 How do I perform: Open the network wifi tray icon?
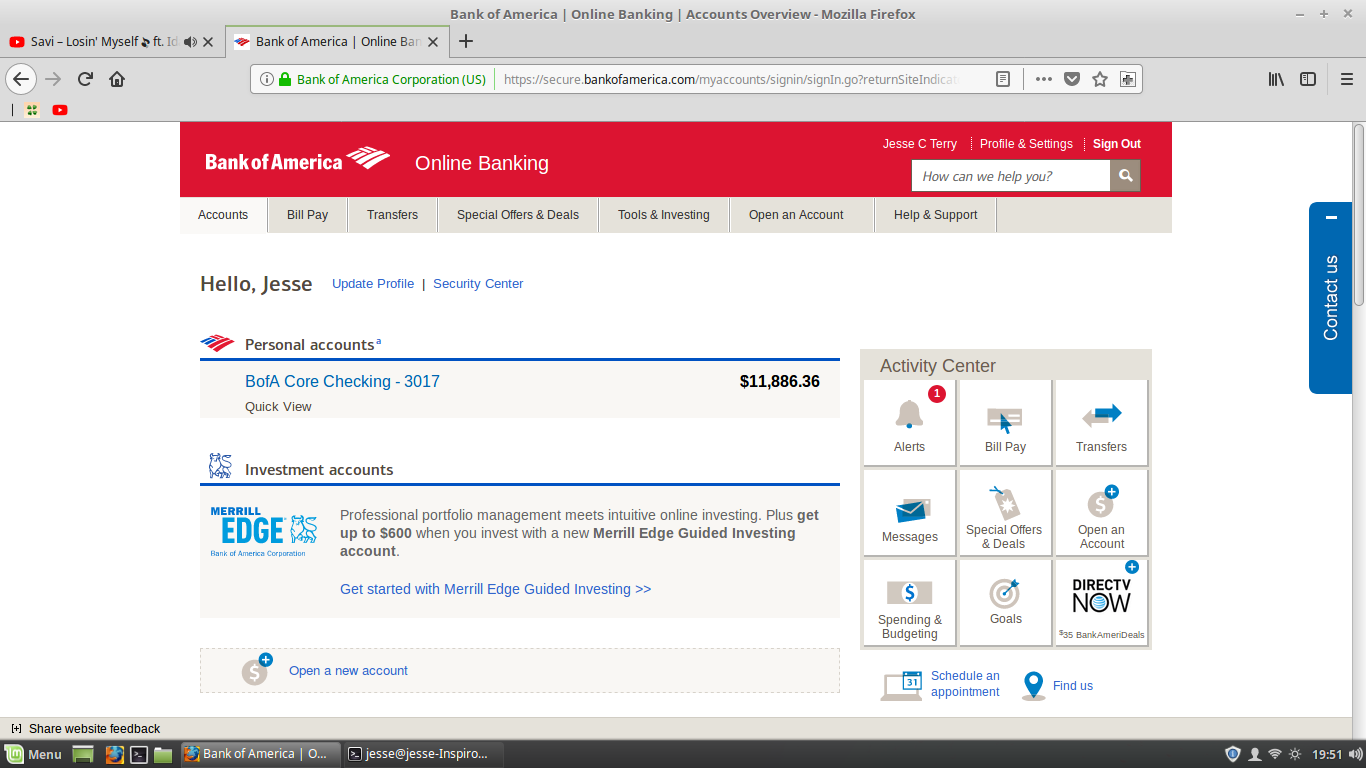click(1274, 754)
